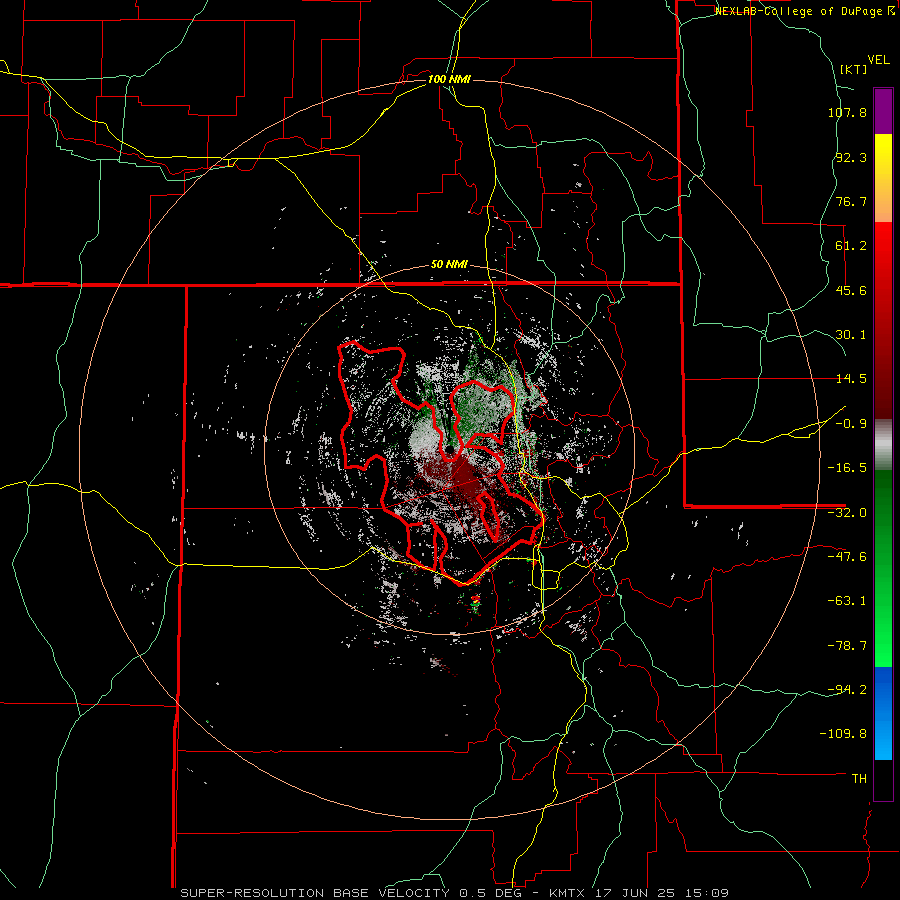Image resolution: width=900 pixels, height=900 pixels.
Task: Click the Super-Resolution Base Velocity caption text
Action: click(x=455, y=893)
